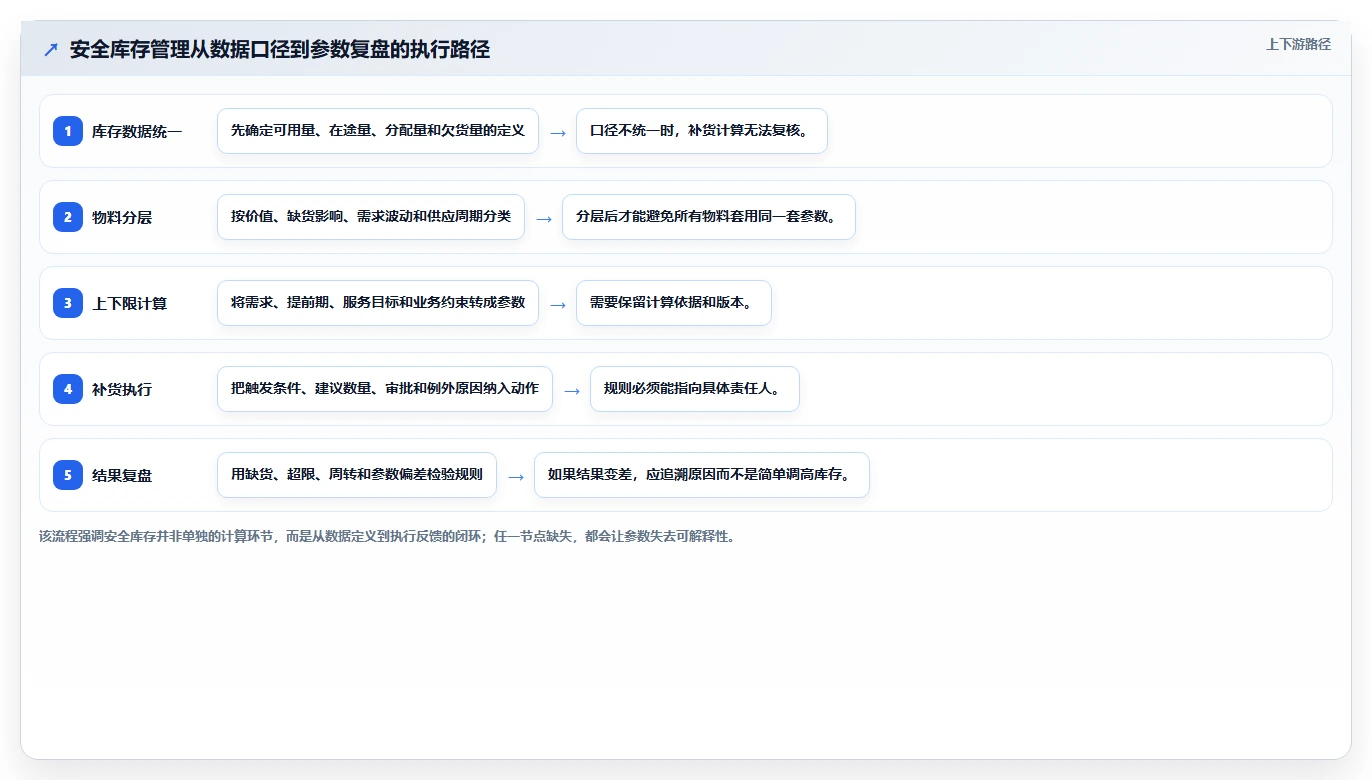Open the box 将需求、提前期、服务目标和业务约束转成参数
Screen dimensions: 1372x780
(378, 303)
